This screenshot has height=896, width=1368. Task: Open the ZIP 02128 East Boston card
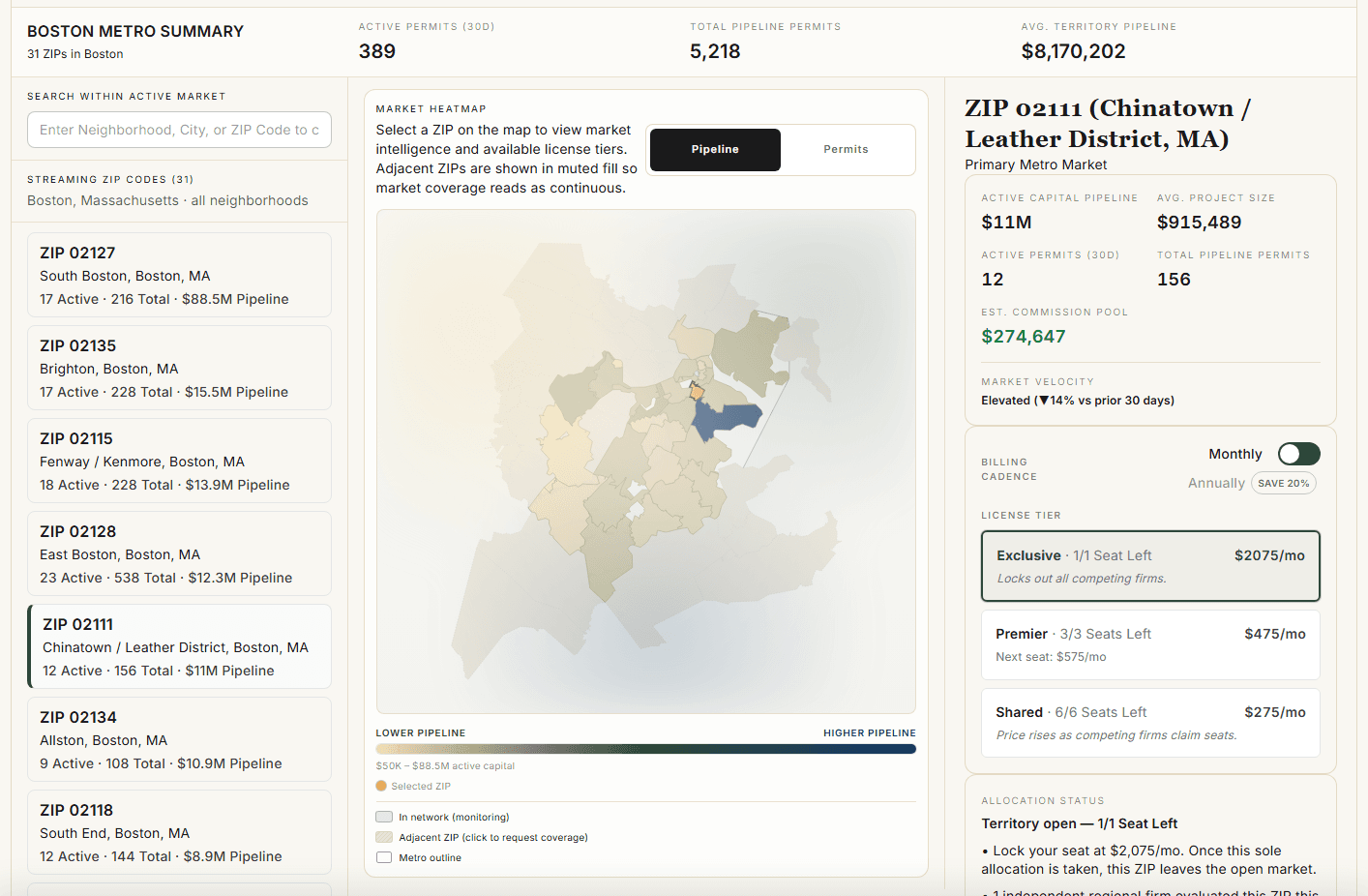179,553
